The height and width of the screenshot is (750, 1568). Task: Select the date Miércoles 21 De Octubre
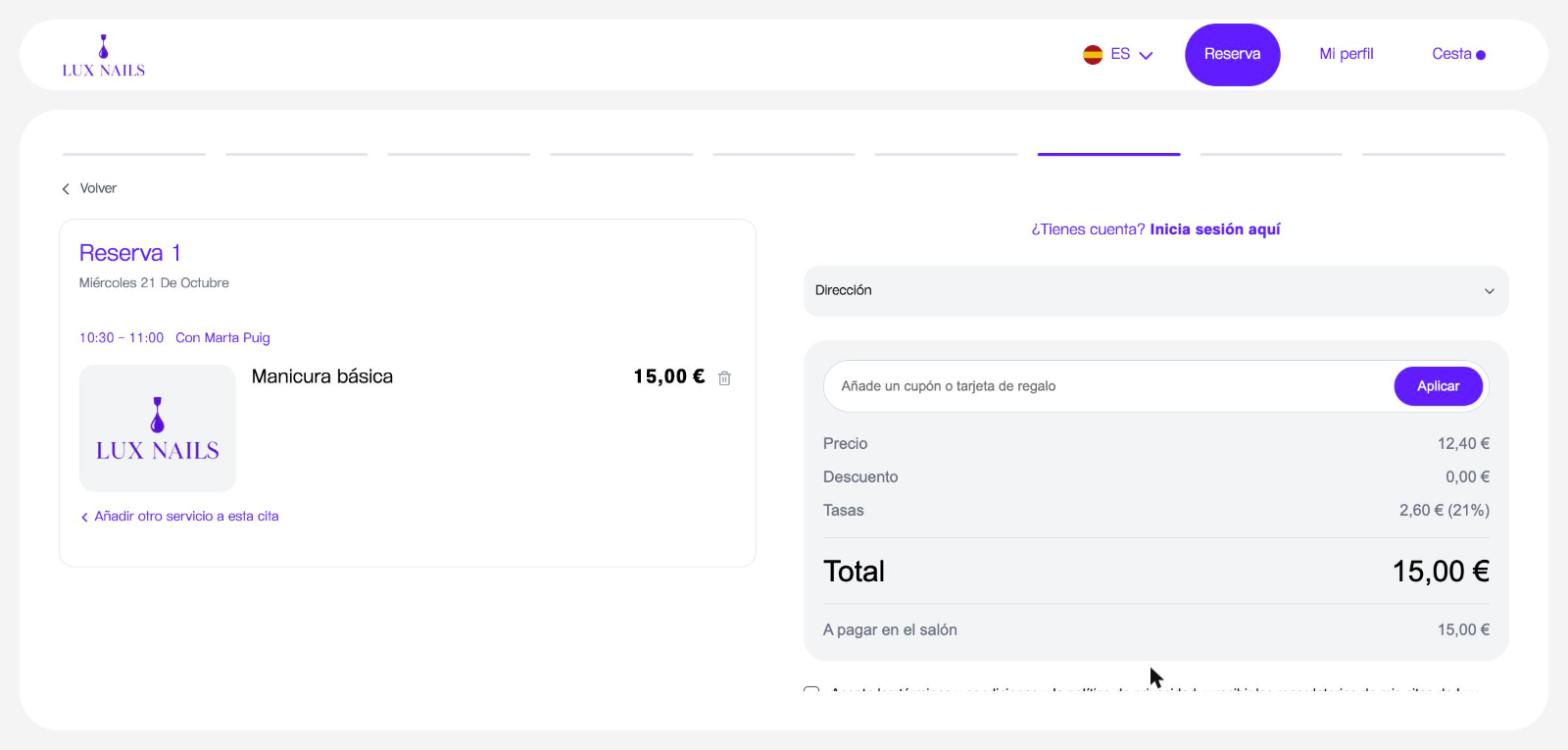point(154,283)
